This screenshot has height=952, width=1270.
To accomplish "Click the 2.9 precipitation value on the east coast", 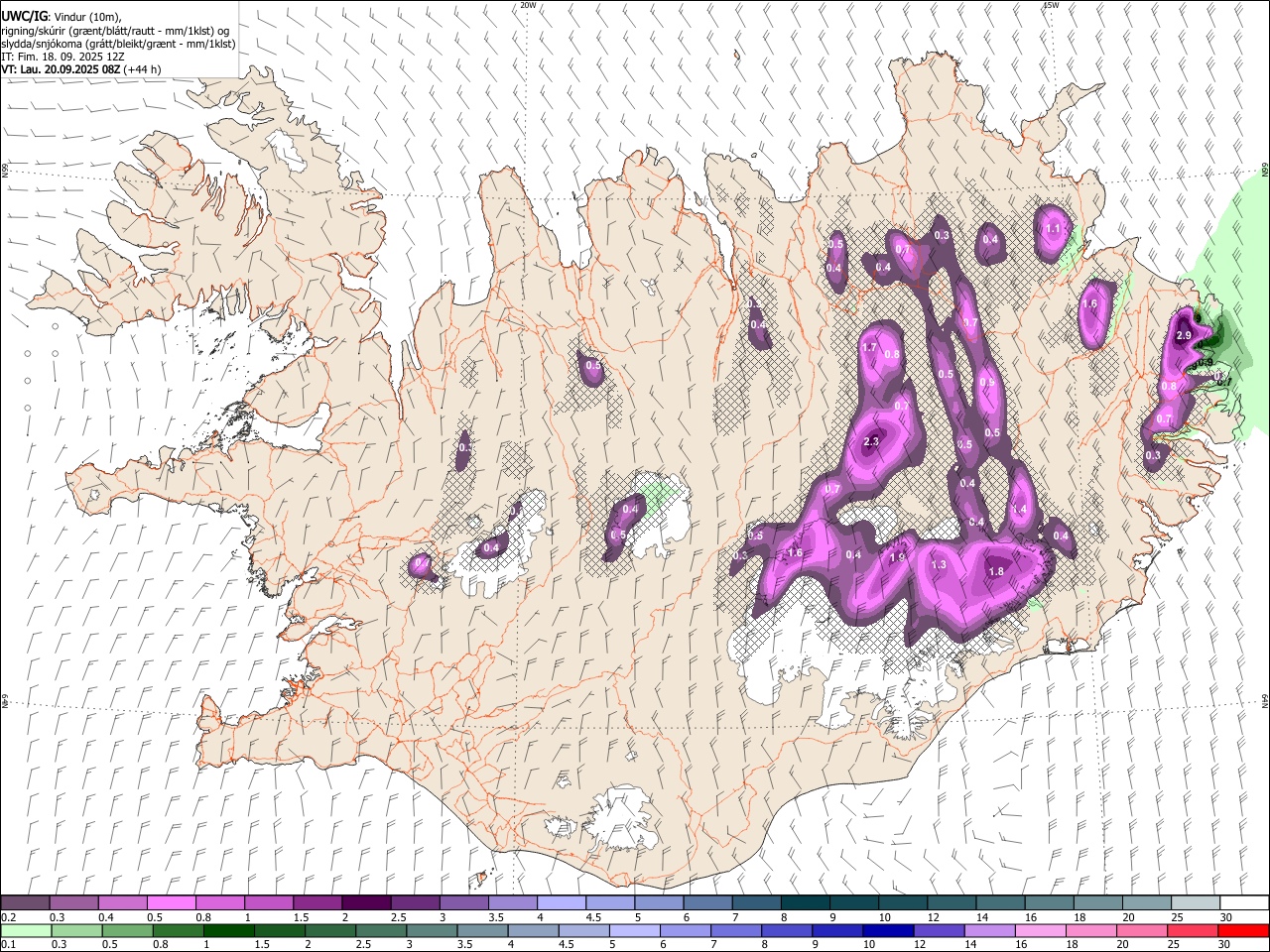I will [x=1183, y=336].
